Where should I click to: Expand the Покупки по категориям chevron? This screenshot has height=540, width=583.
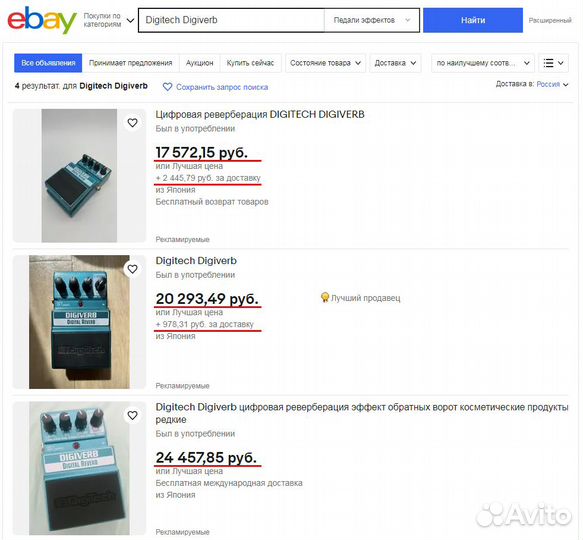coord(130,20)
